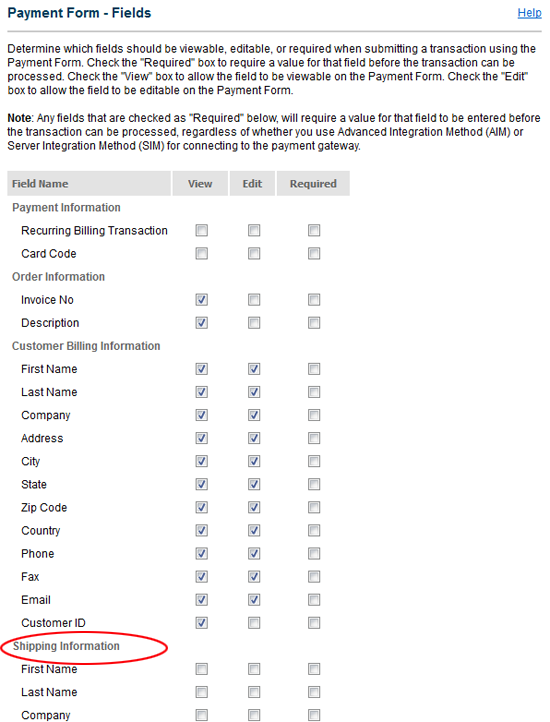Image resolution: width=550 pixels, height=722 pixels.
Task: Uncheck Edit for City
Action: (x=254, y=461)
